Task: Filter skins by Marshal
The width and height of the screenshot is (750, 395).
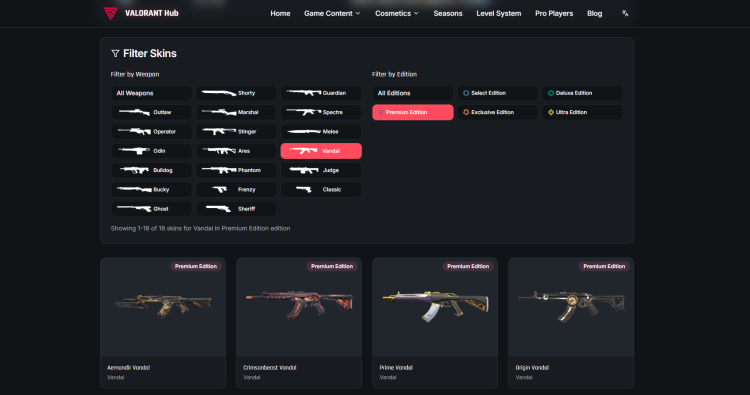Action: coord(236,112)
